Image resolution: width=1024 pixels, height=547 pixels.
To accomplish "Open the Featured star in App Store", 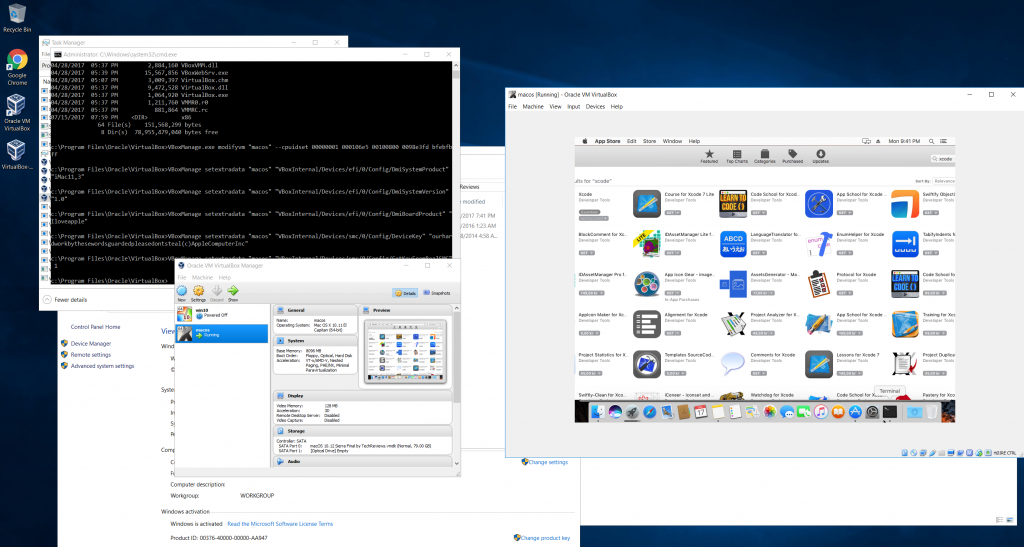I will tap(709, 155).
